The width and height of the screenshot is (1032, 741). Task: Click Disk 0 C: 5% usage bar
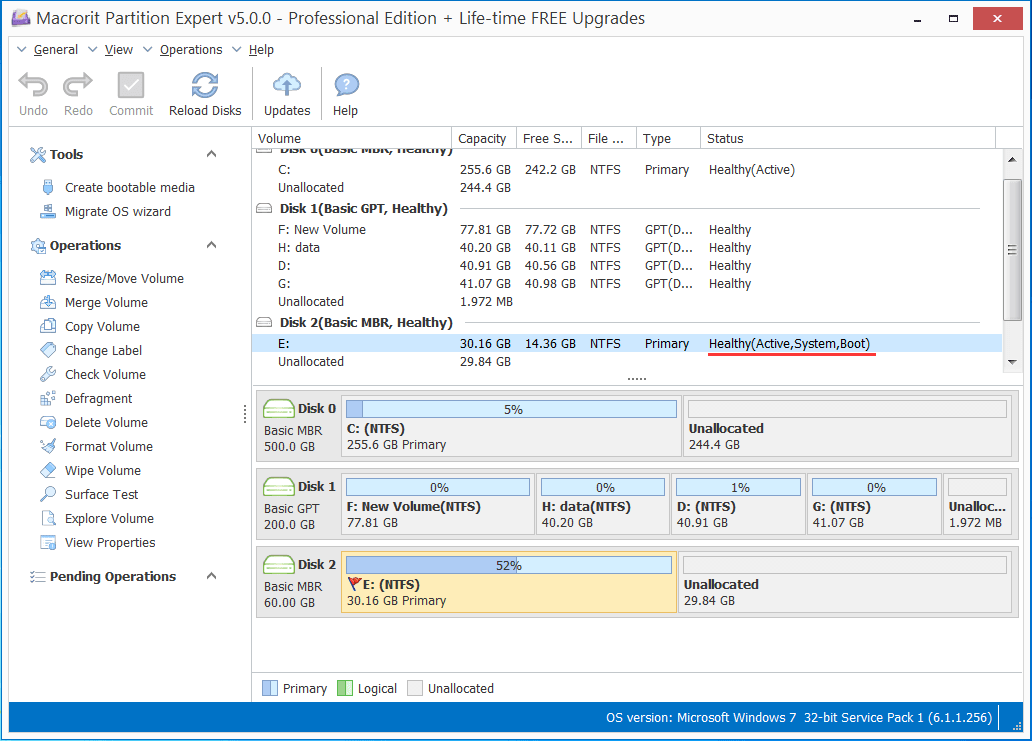[511, 409]
